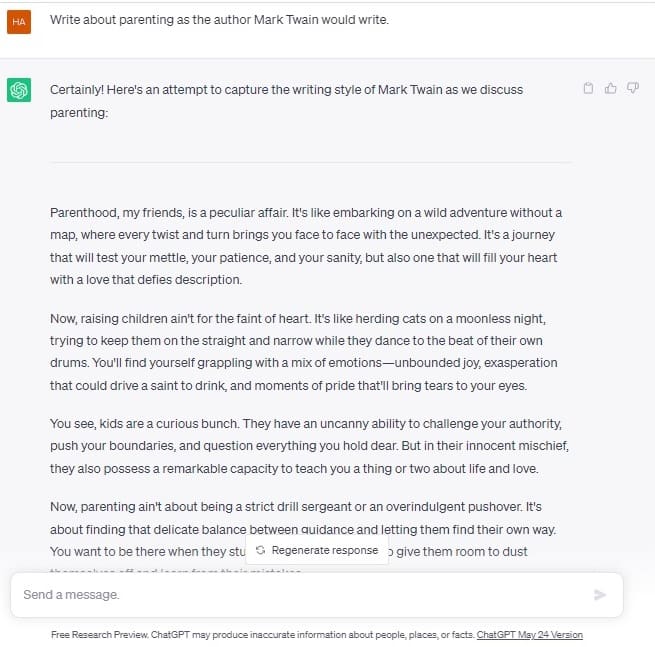Click the user prompt about Mark Twain
655x647 pixels.
(219, 20)
